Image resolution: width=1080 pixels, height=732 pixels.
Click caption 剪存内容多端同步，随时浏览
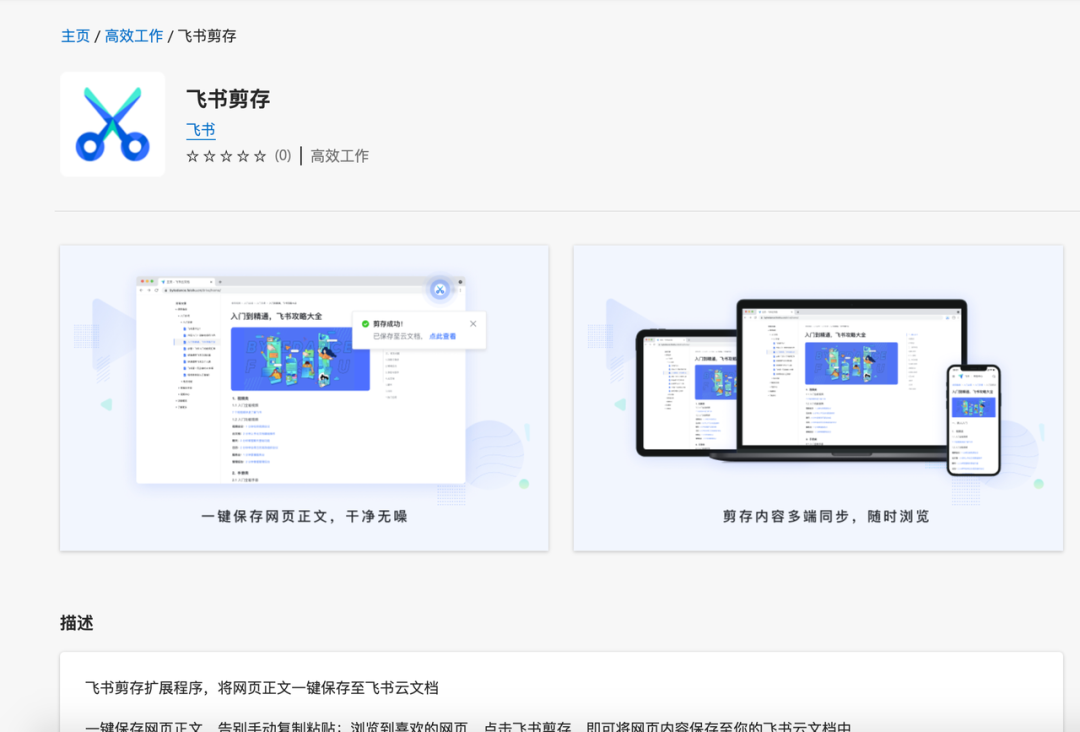point(825,516)
